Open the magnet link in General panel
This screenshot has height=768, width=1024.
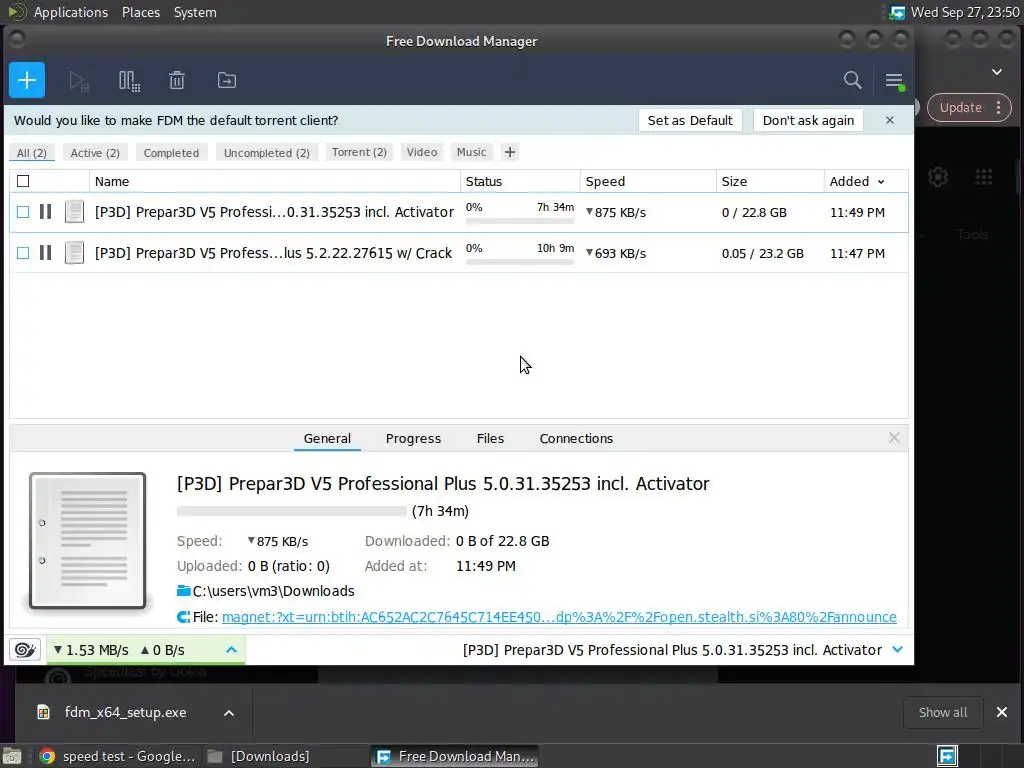[x=559, y=617]
